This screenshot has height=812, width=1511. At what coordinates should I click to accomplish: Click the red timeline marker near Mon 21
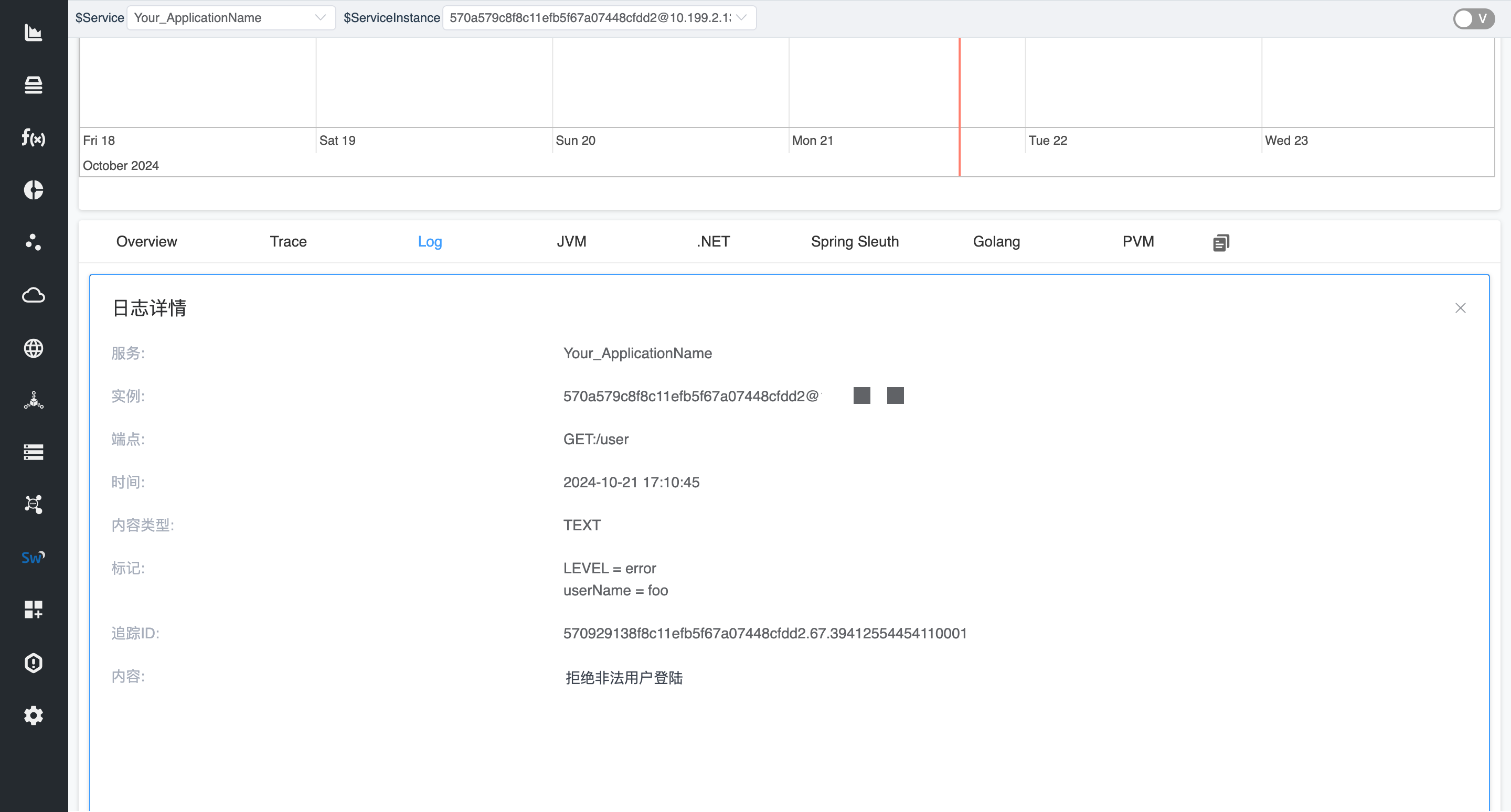960,105
